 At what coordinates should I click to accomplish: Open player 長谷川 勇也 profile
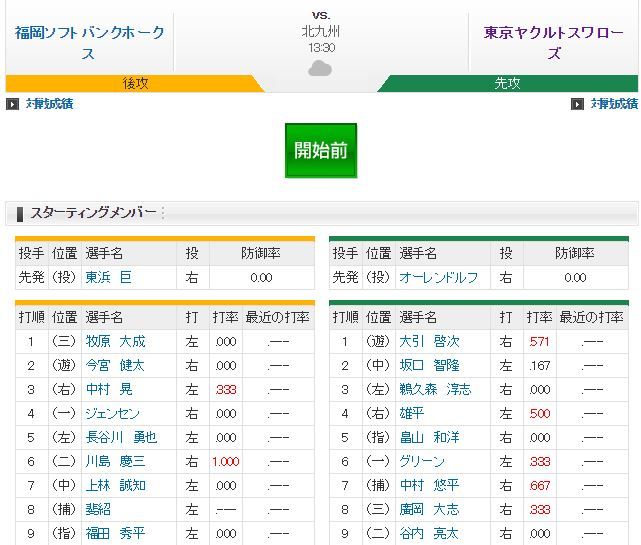tap(121, 437)
